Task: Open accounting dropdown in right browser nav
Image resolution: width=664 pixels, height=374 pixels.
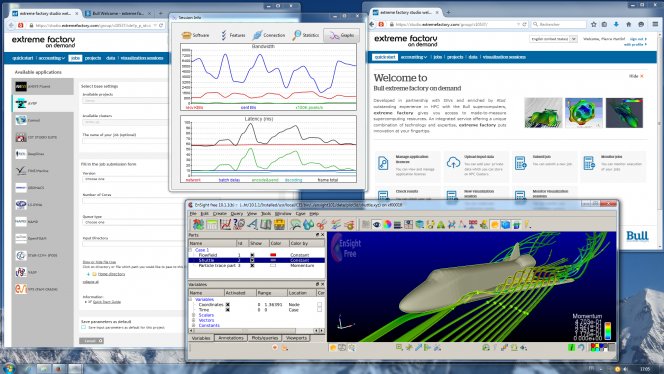Action: coord(414,57)
